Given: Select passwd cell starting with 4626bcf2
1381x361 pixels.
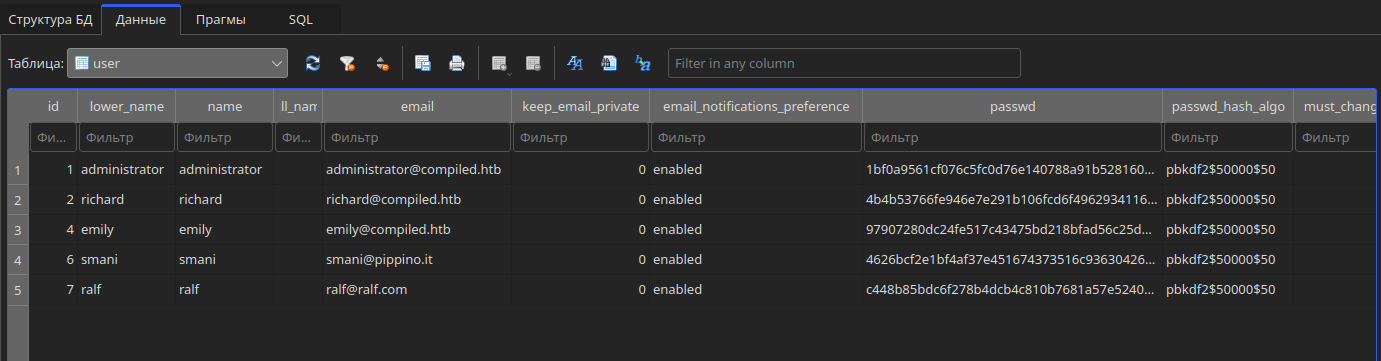Looking at the screenshot, I should [x=1013, y=260].
